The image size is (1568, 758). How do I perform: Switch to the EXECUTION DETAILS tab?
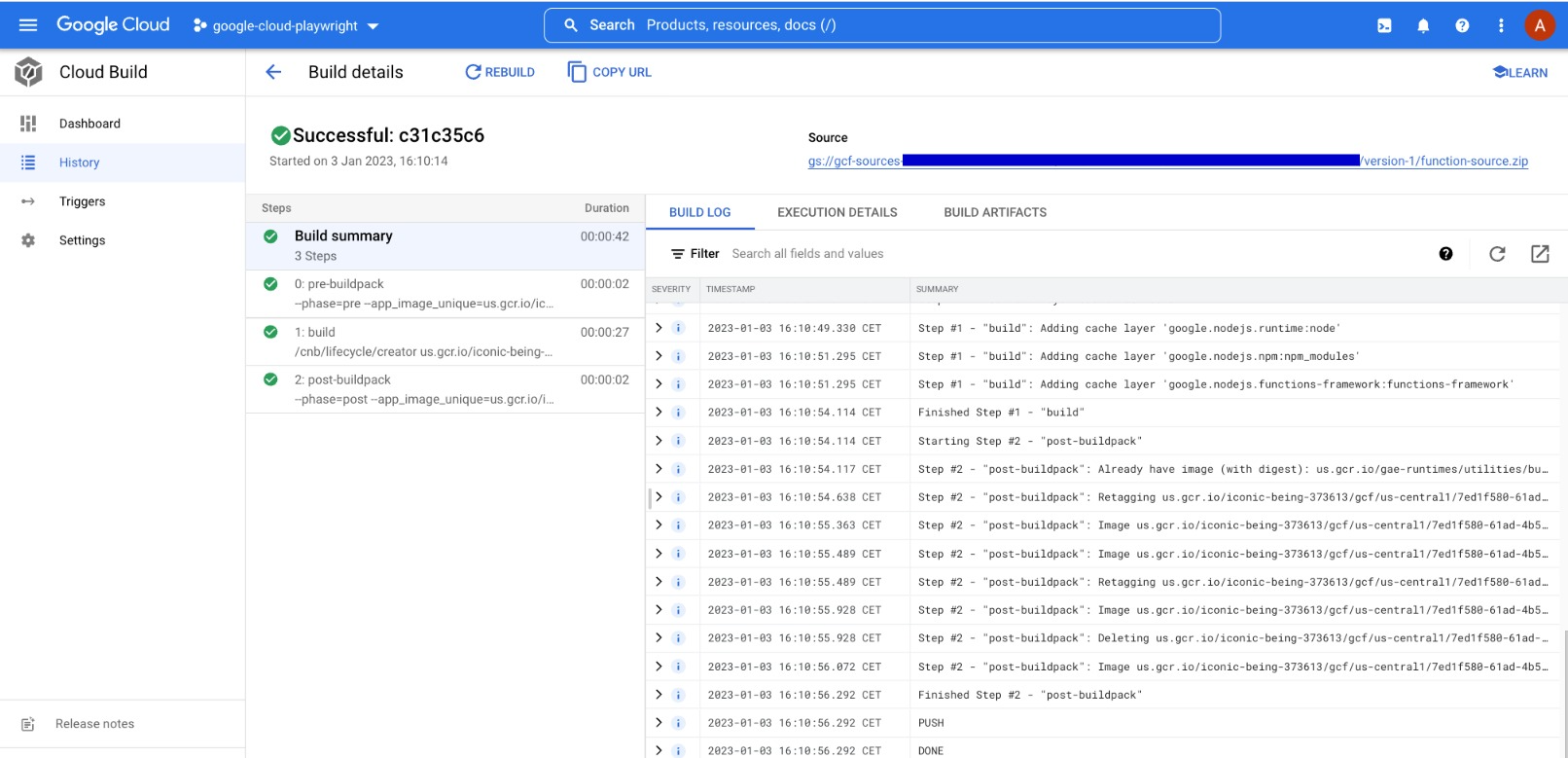837,212
